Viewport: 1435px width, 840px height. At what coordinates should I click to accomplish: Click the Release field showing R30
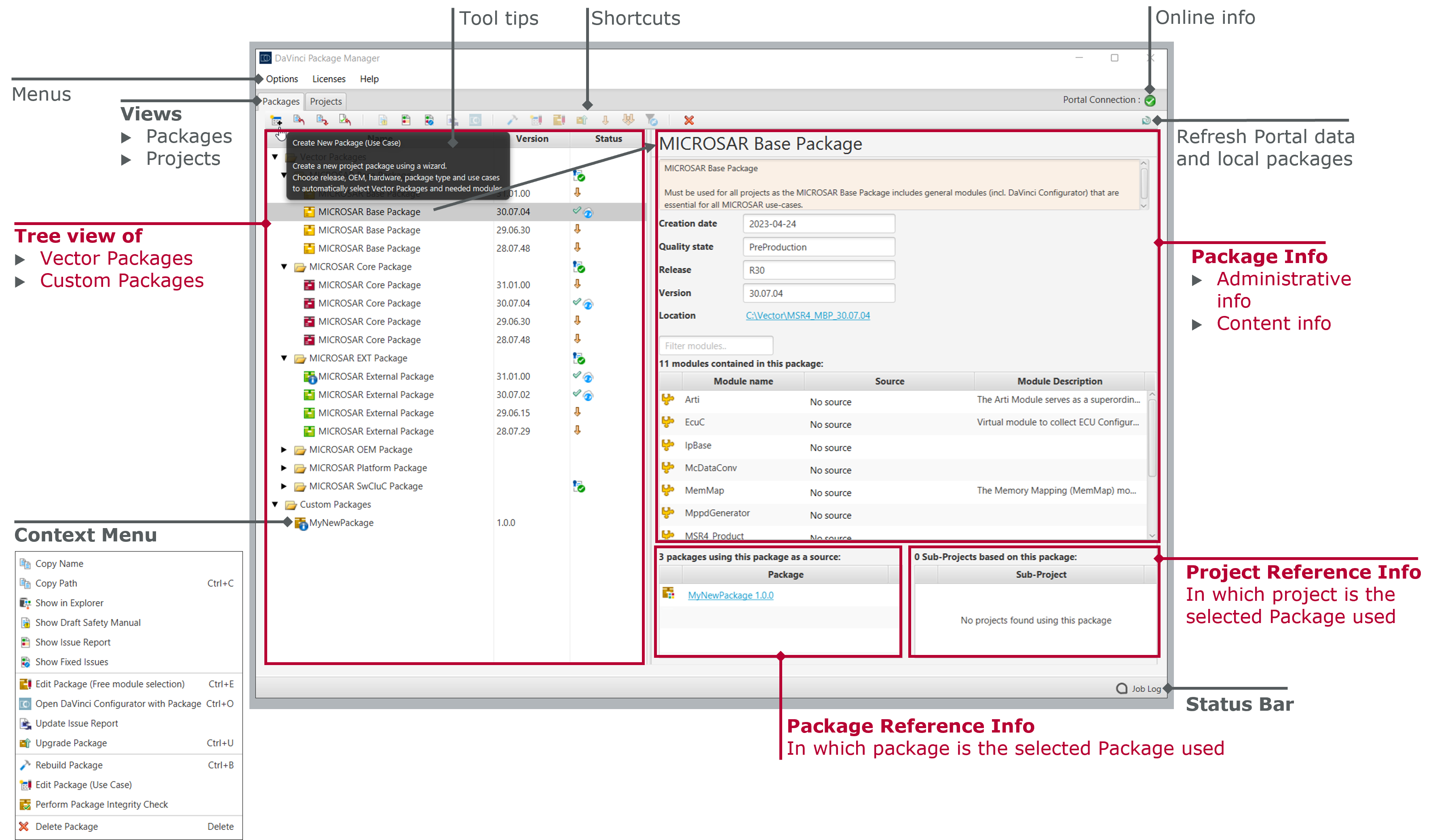point(818,270)
